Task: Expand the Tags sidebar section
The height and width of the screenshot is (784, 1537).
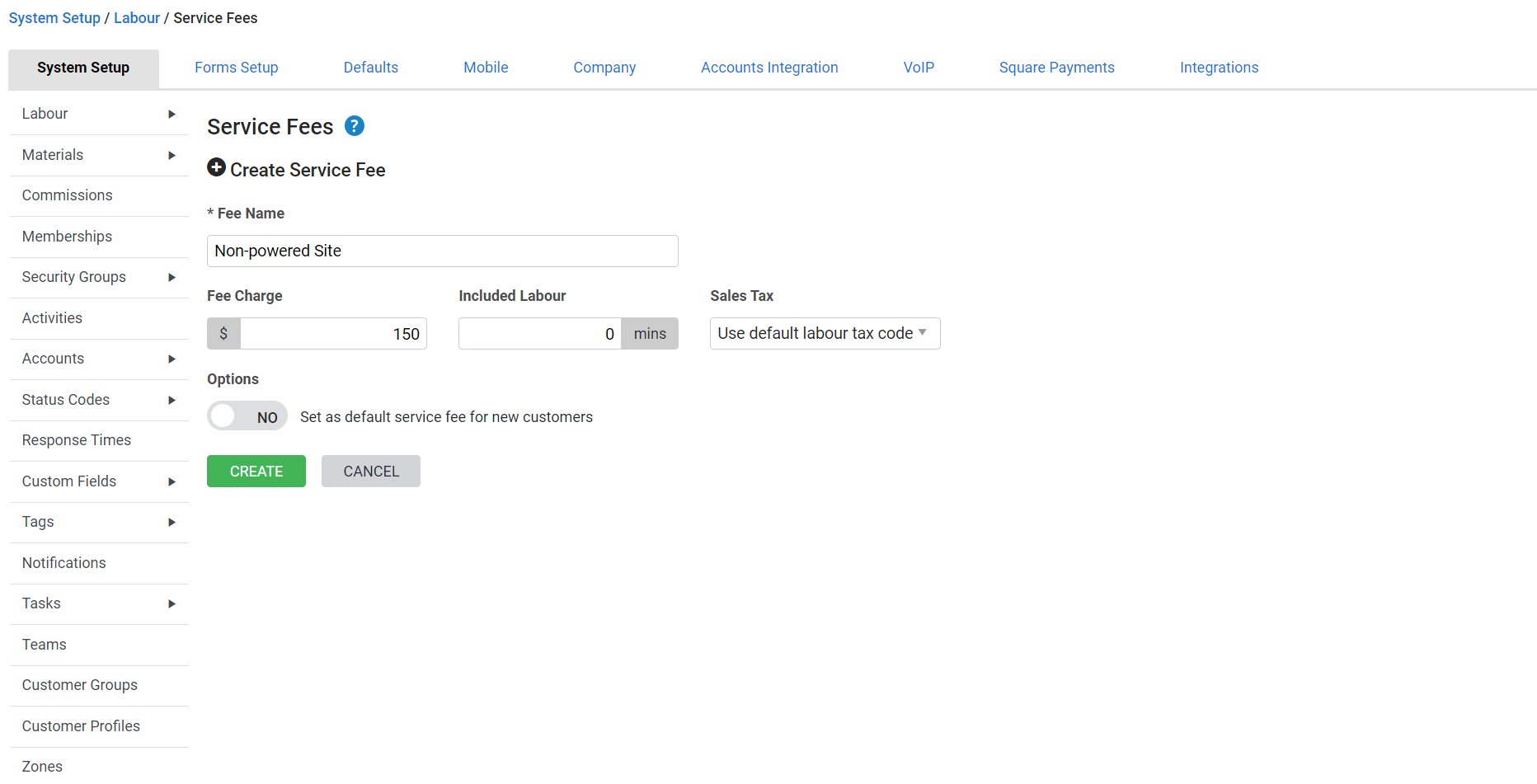Action: tap(172, 522)
